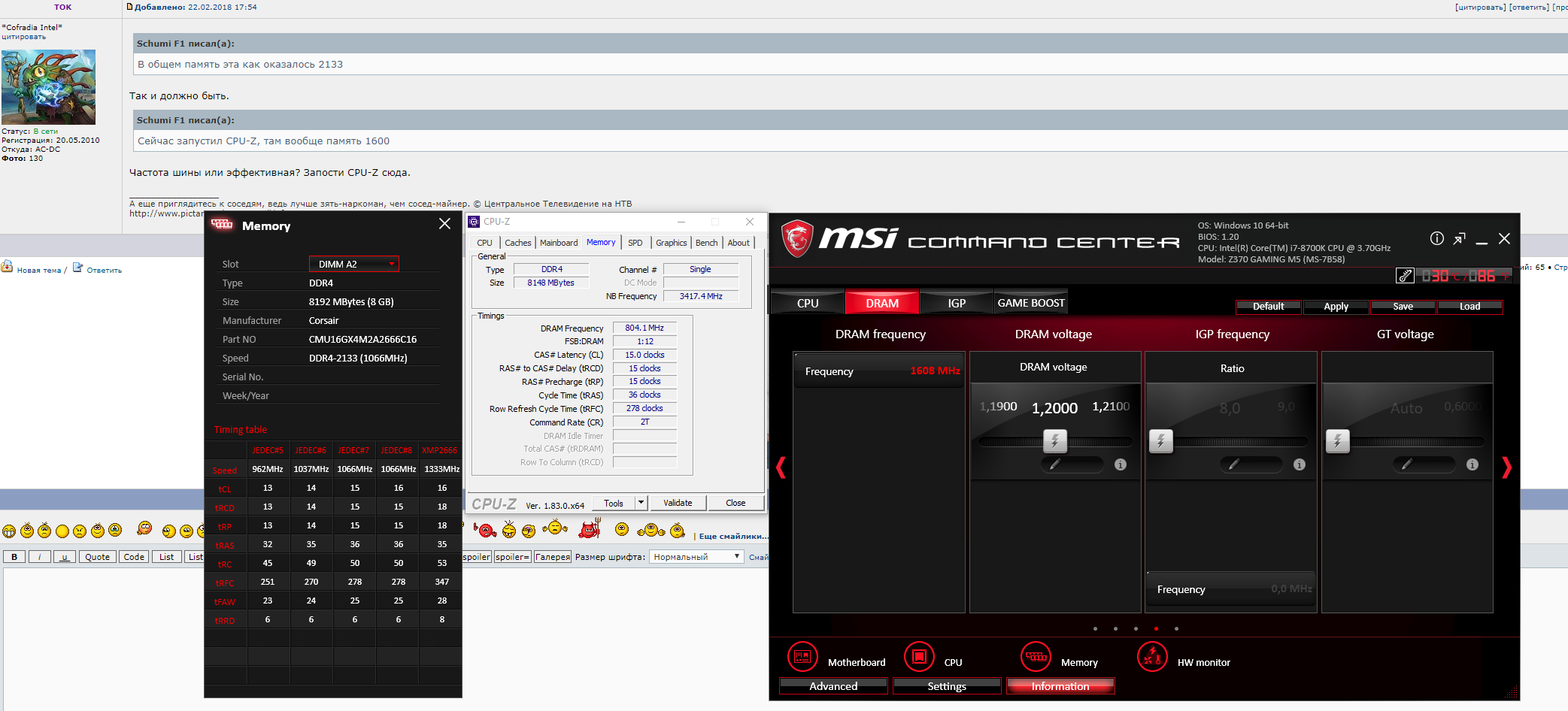The width and height of the screenshot is (1568, 711).
Task: Click the forum user's avatar image
Action: [x=48, y=87]
